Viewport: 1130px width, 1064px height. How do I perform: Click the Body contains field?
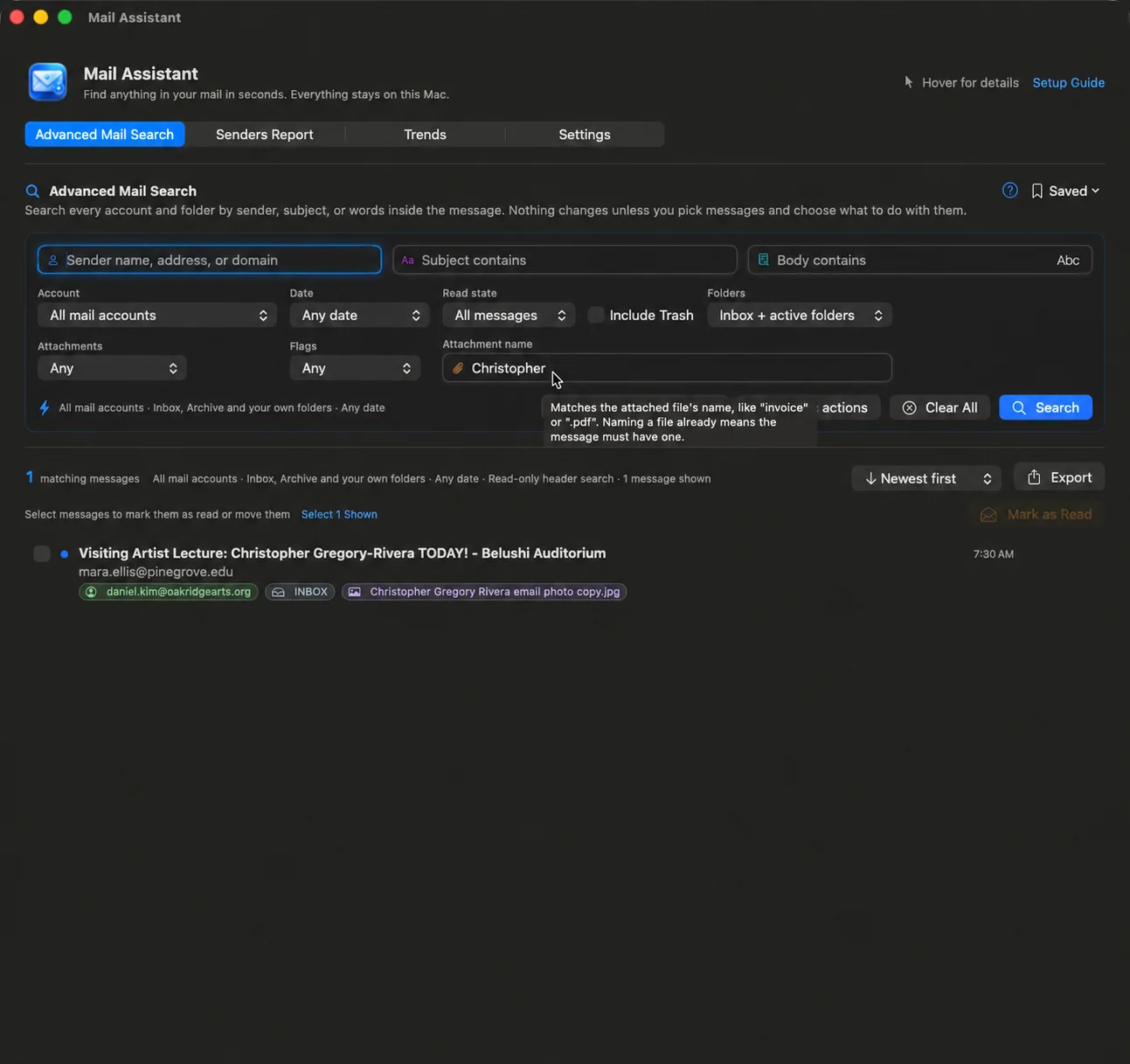point(920,260)
